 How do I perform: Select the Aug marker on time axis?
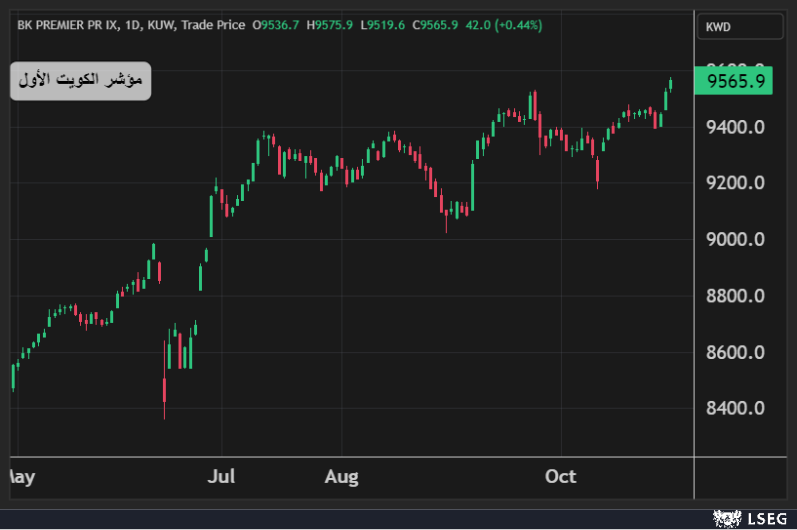pos(341,477)
